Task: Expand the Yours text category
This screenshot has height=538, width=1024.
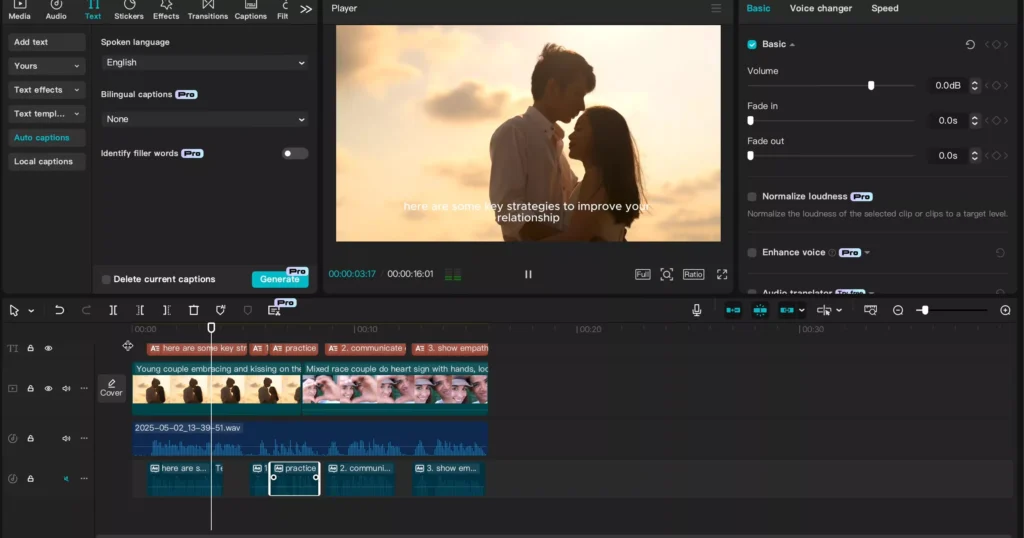Action: coord(46,66)
